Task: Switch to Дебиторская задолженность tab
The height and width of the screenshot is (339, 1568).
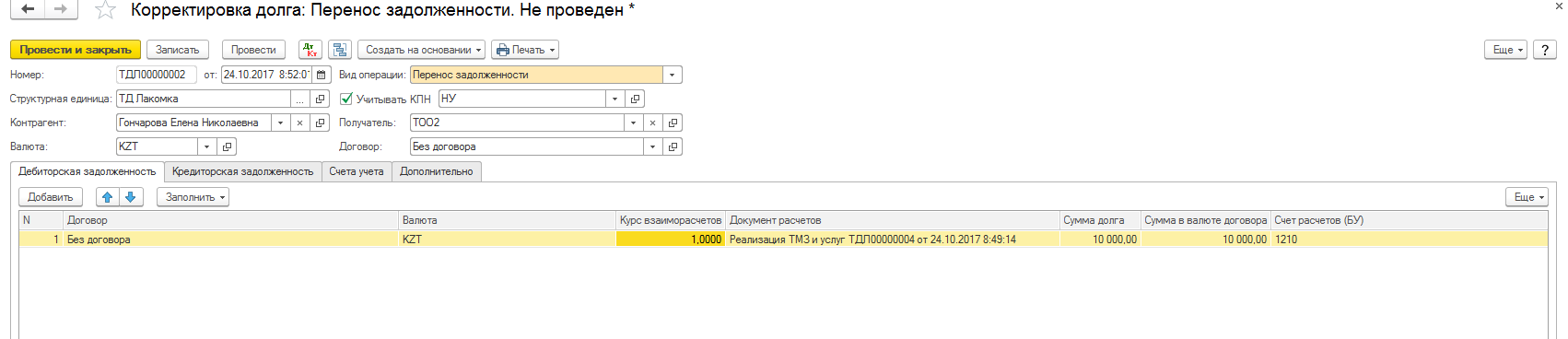Action: coord(88,171)
